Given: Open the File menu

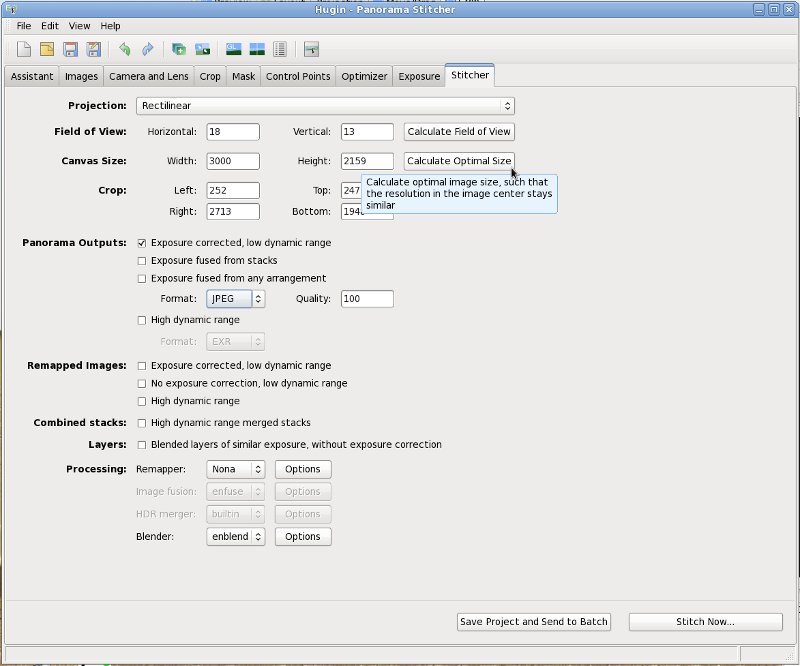Looking at the screenshot, I should coord(23,26).
